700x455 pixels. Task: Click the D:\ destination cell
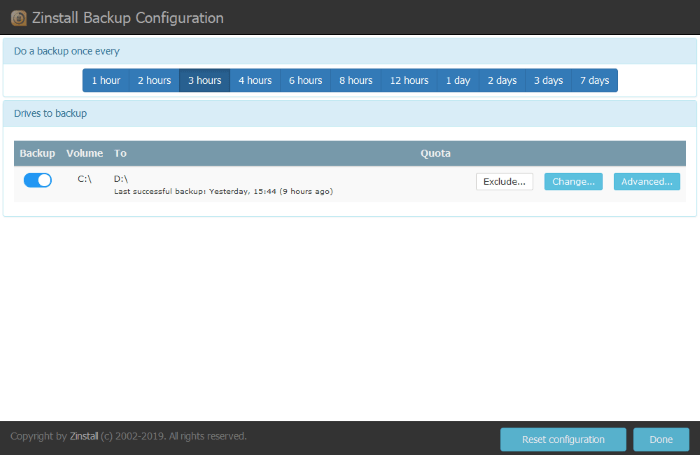[x=121, y=179]
